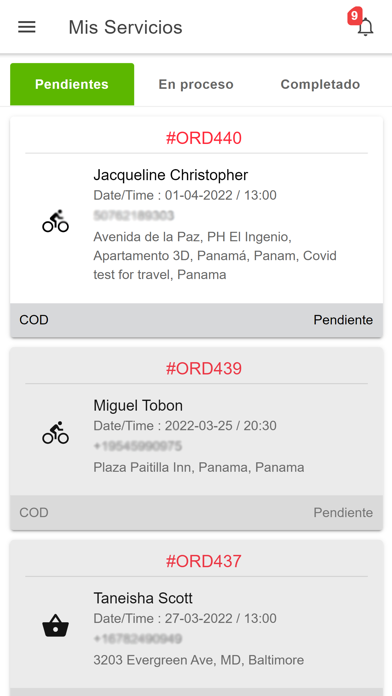
Task: Open the hamburger navigation menu
Action: (27, 28)
